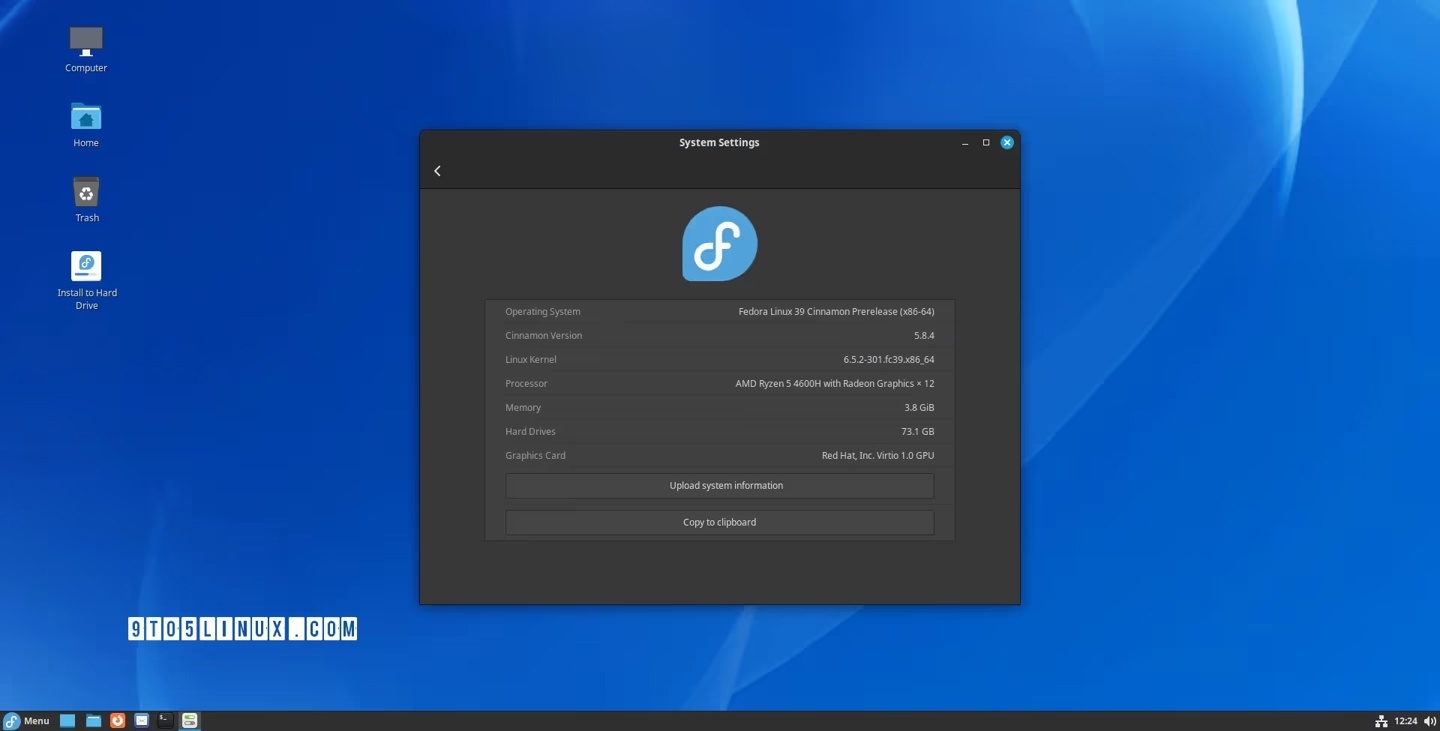
Task: Click the Show Desktop panel icon
Action: tap(68, 720)
